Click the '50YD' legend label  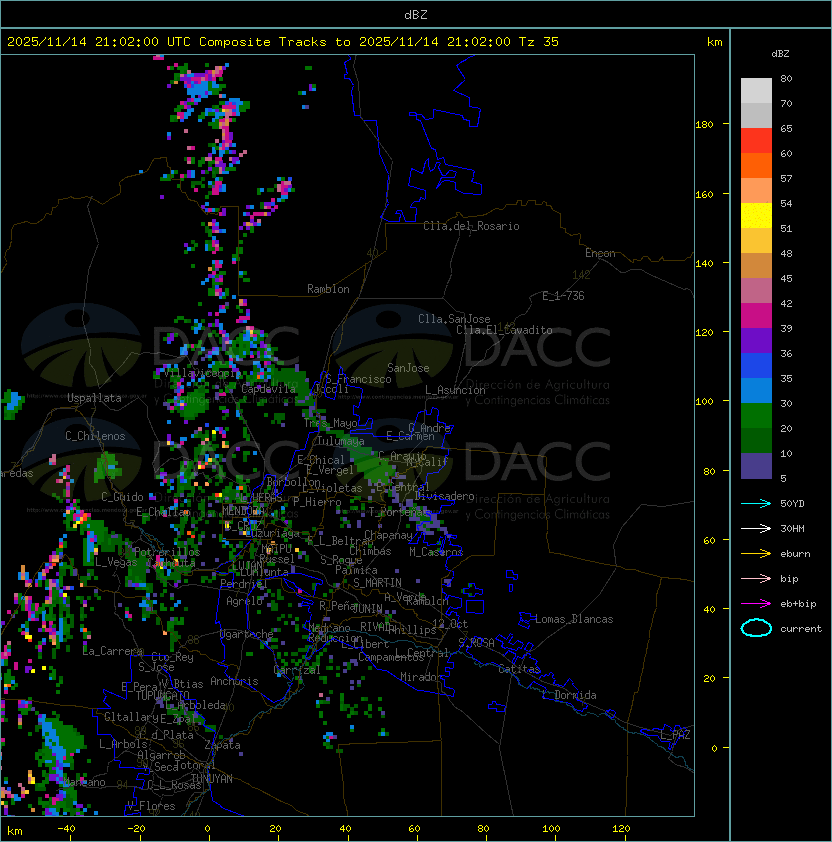[792, 504]
